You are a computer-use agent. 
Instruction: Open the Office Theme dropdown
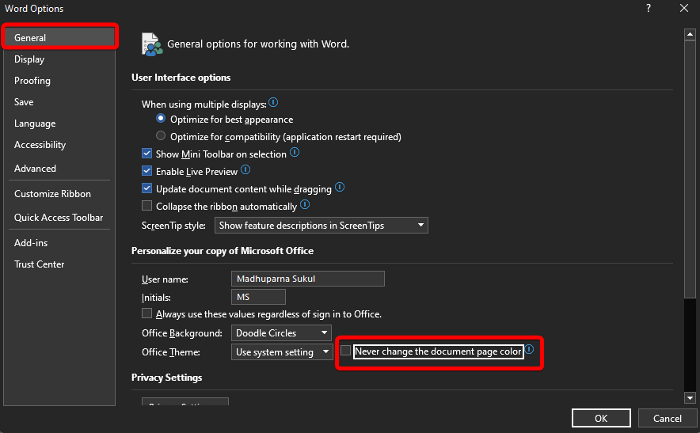pos(282,352)
